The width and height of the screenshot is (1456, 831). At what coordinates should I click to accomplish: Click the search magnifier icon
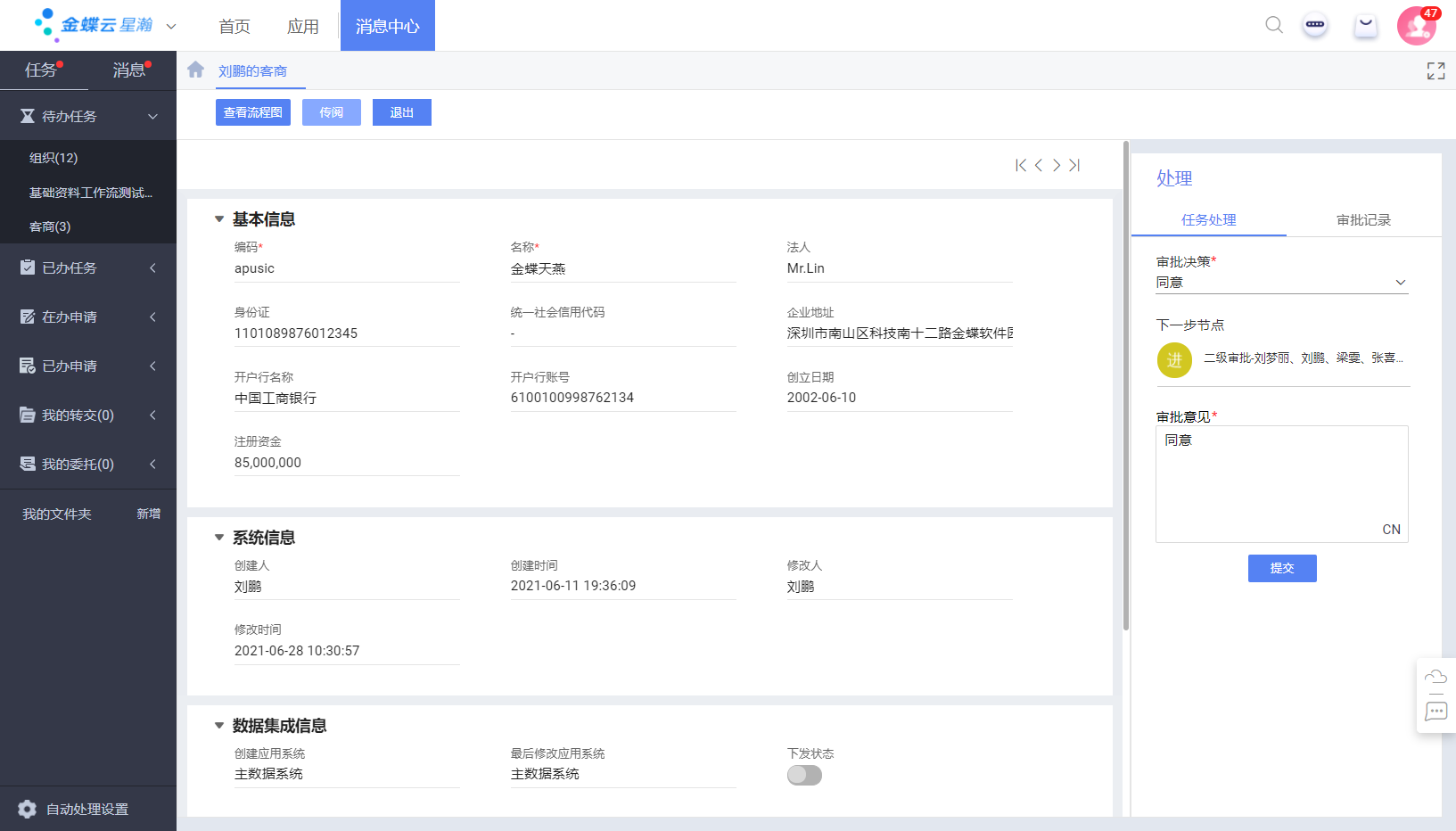pyautogui.click(x=1274, y=25)
